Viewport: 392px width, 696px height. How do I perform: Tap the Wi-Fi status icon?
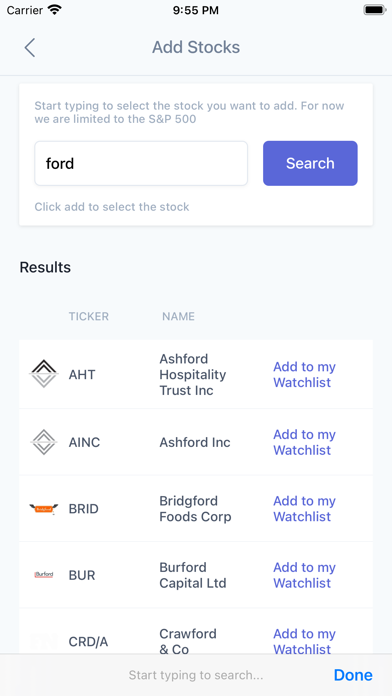(54, 10)
